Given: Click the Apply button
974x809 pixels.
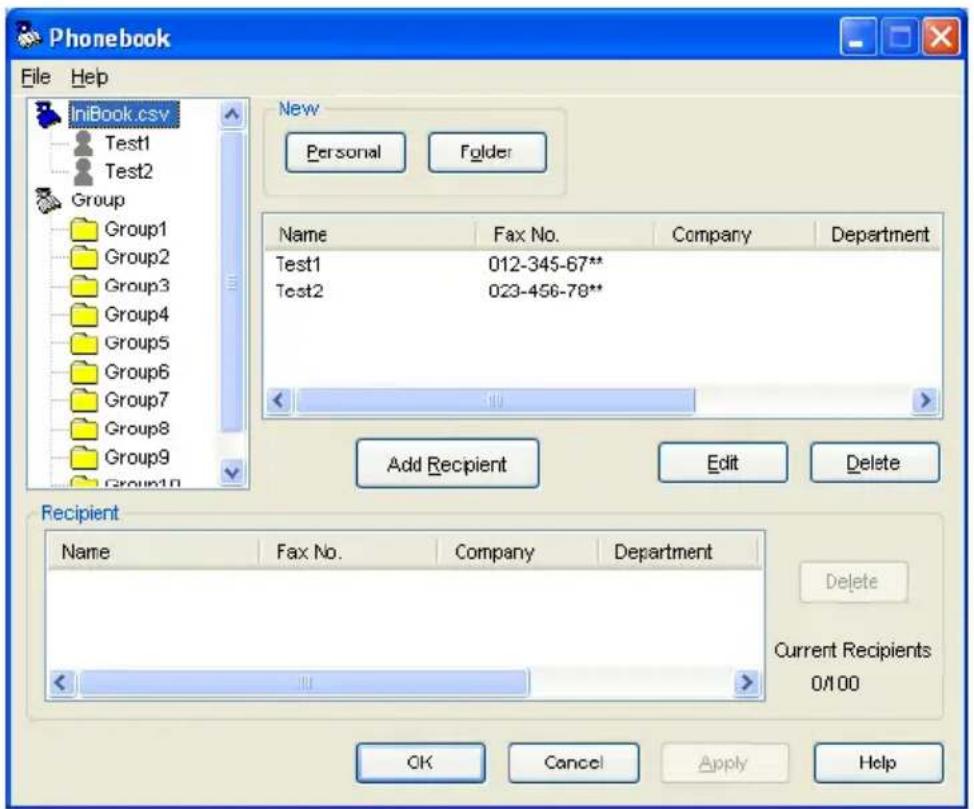Looking at the screenshot, I should tap(725, 763).
